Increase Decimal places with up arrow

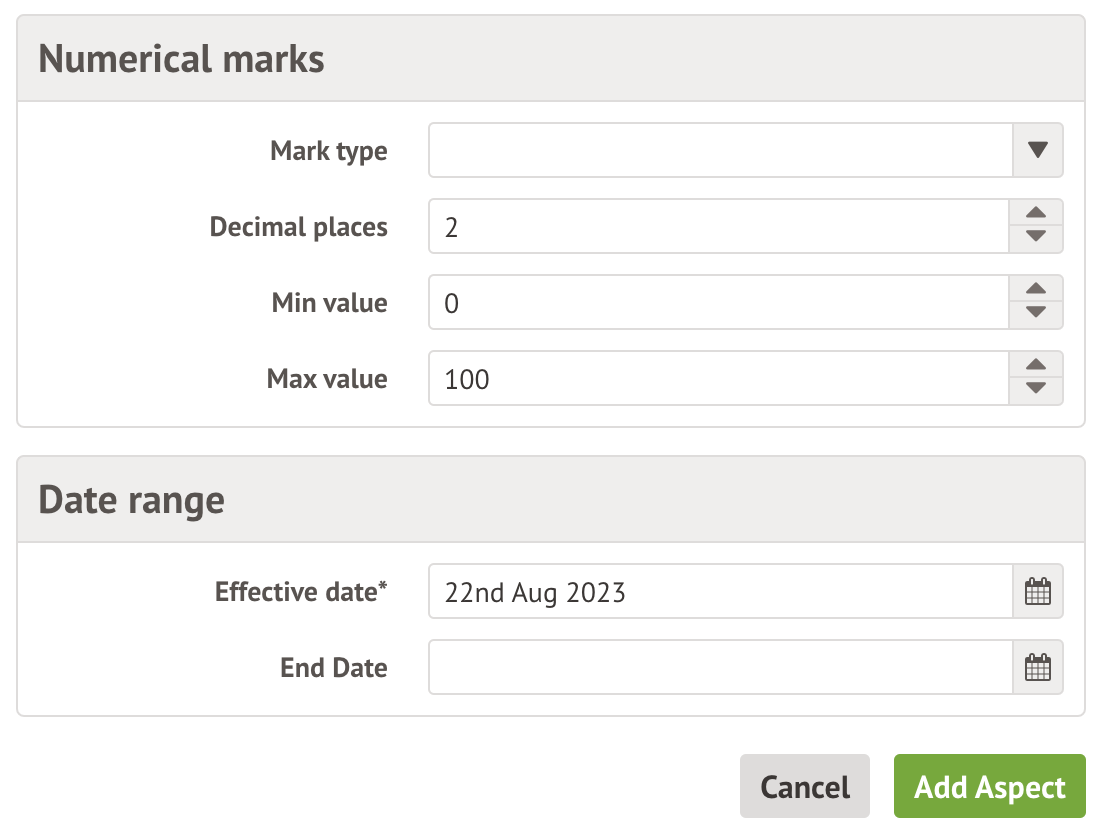click(x=1036, y=213)
